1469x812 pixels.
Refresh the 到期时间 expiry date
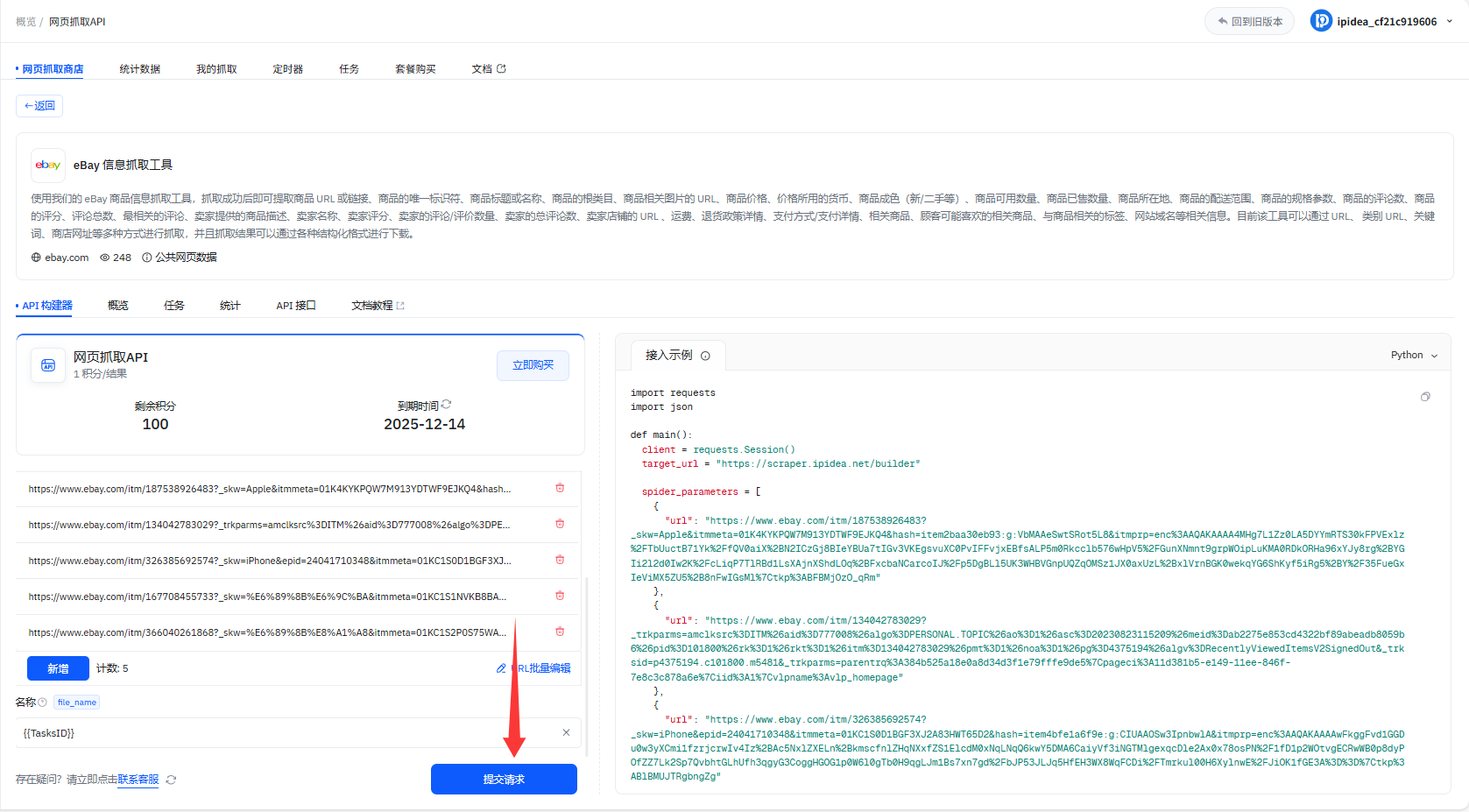[447, 405]
